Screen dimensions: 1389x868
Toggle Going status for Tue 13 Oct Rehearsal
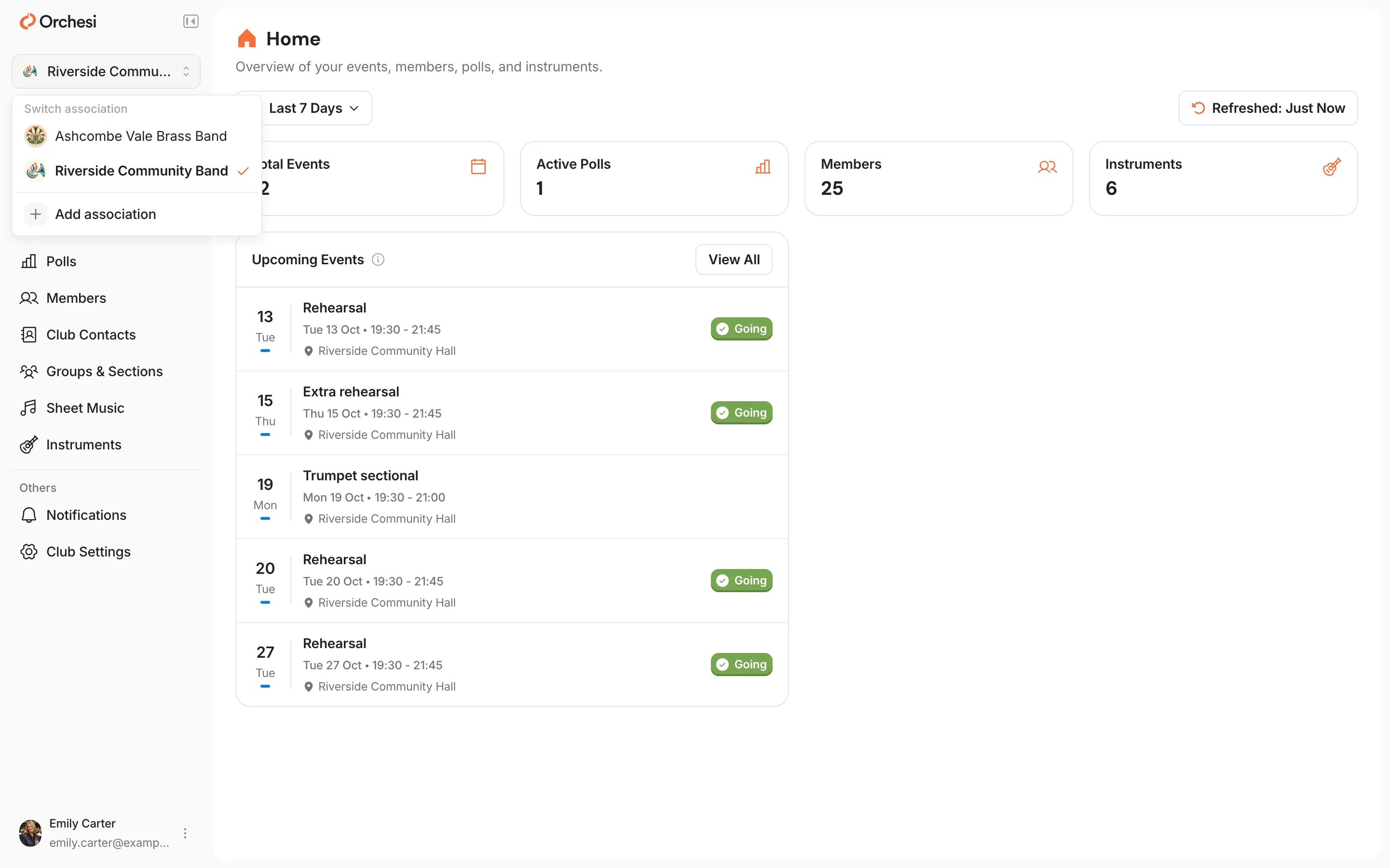coord(742,329)
